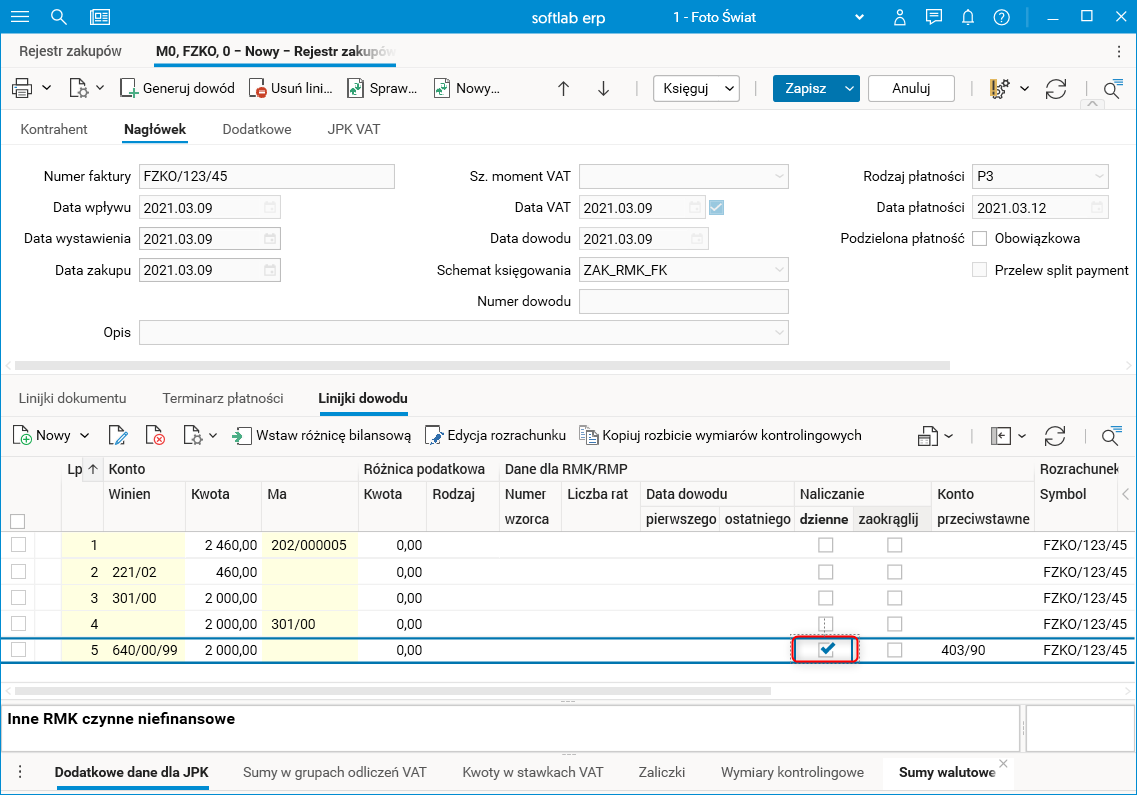1137x795 pixels.
Task: Open the Księguj dropdown
Action: coord(696,88)
